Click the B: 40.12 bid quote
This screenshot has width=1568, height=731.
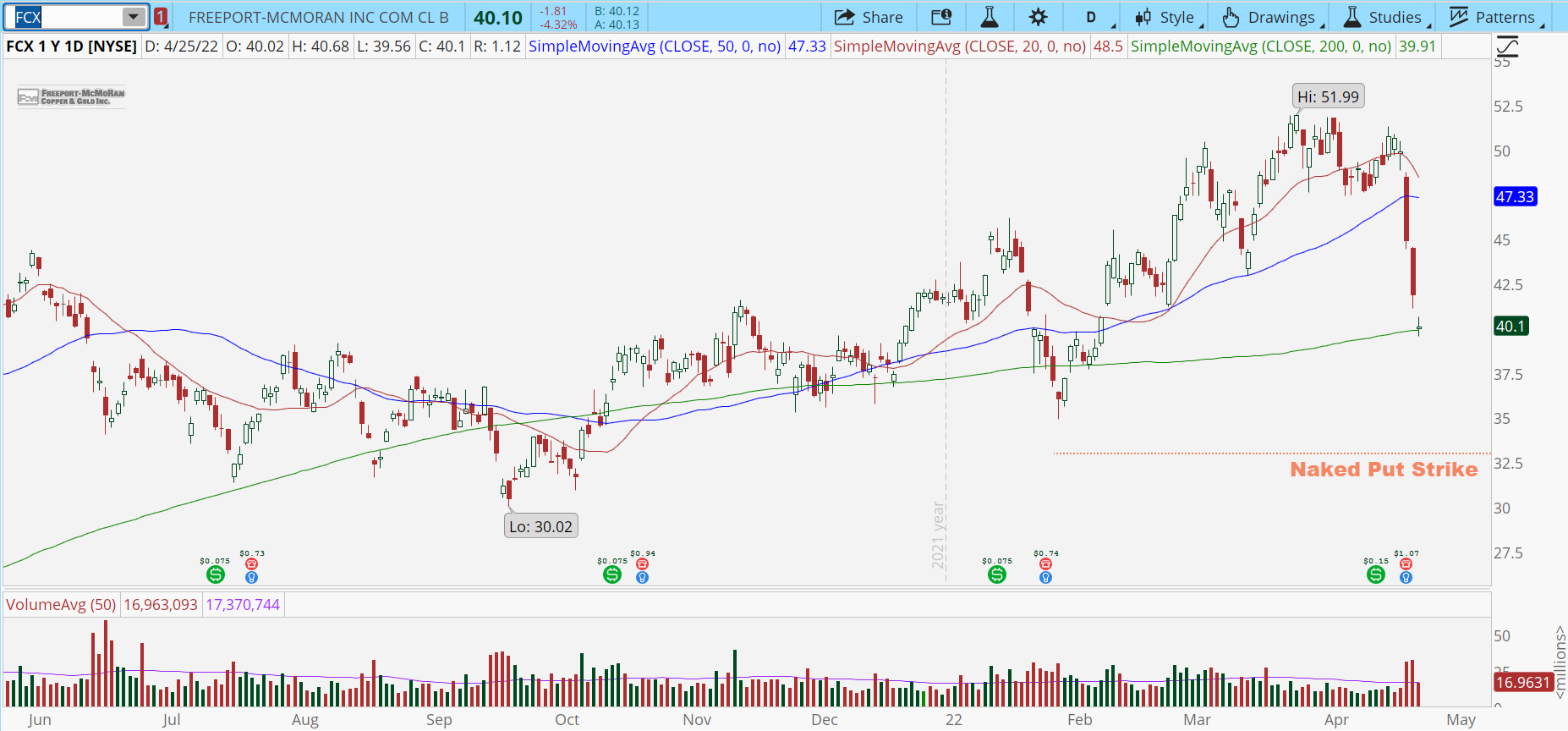pos(617,11)
